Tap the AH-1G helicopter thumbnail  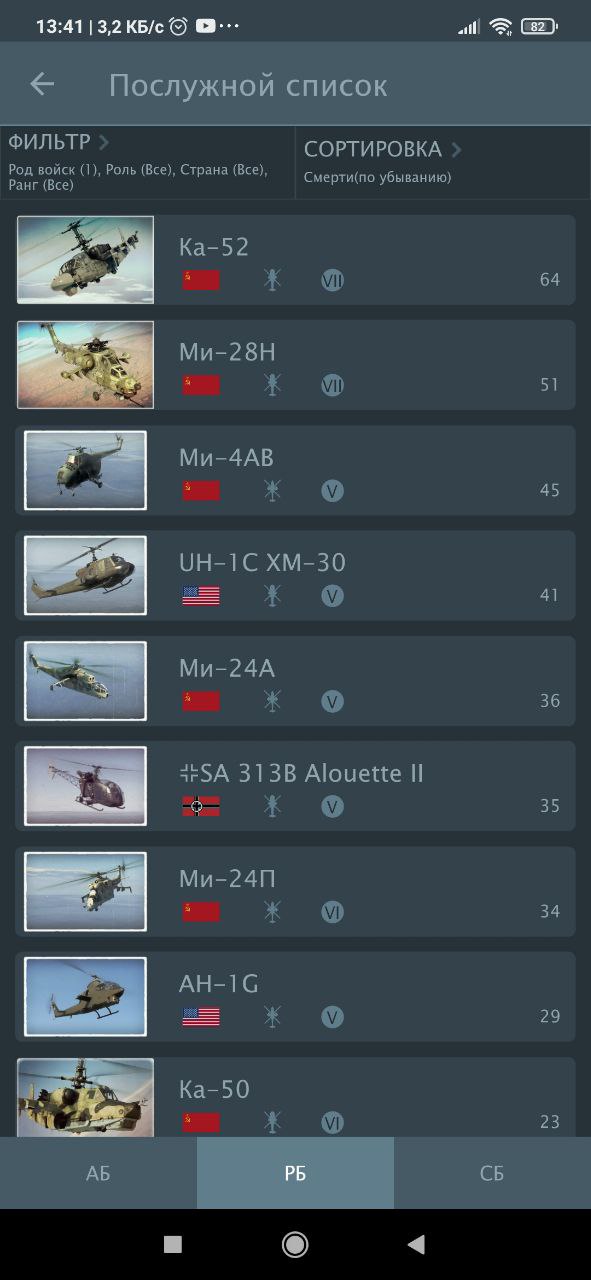pyautogui.click(x=85, y=997)
